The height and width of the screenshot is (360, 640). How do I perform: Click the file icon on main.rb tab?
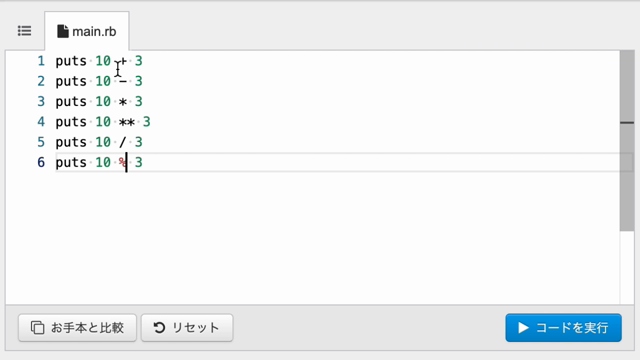click(x=62, y=31)
